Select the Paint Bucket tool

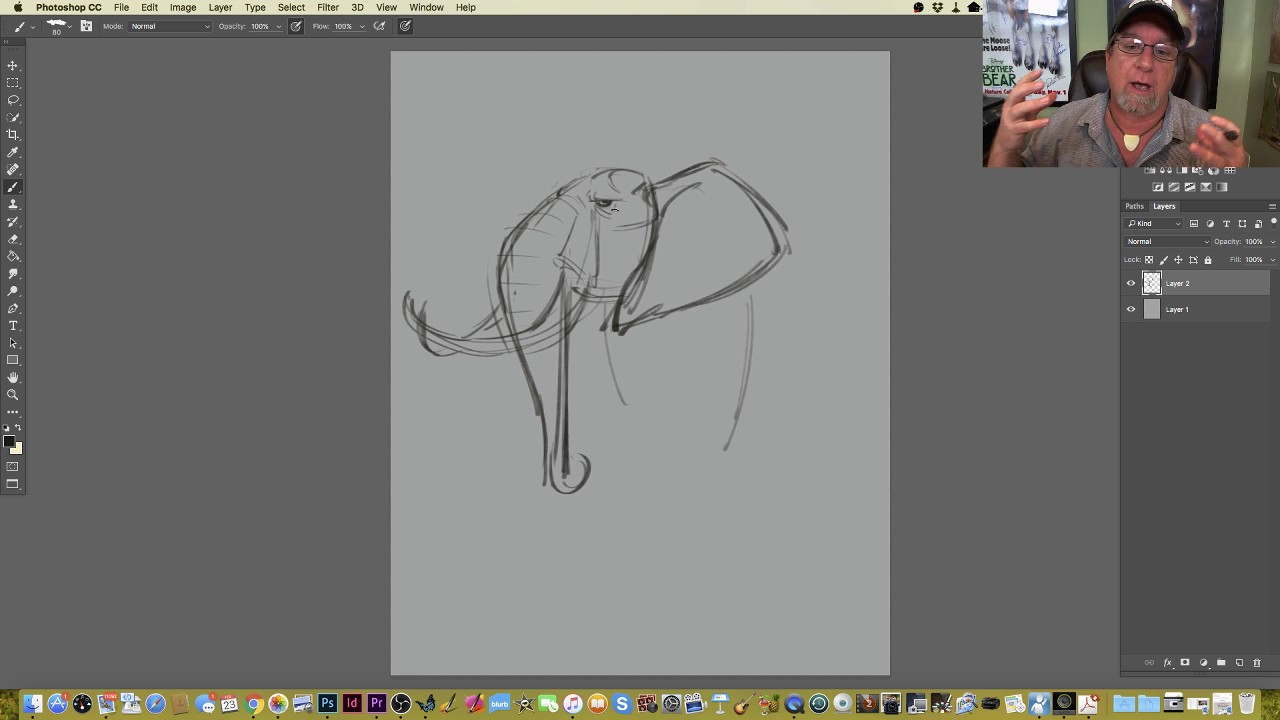coord(13,256)
